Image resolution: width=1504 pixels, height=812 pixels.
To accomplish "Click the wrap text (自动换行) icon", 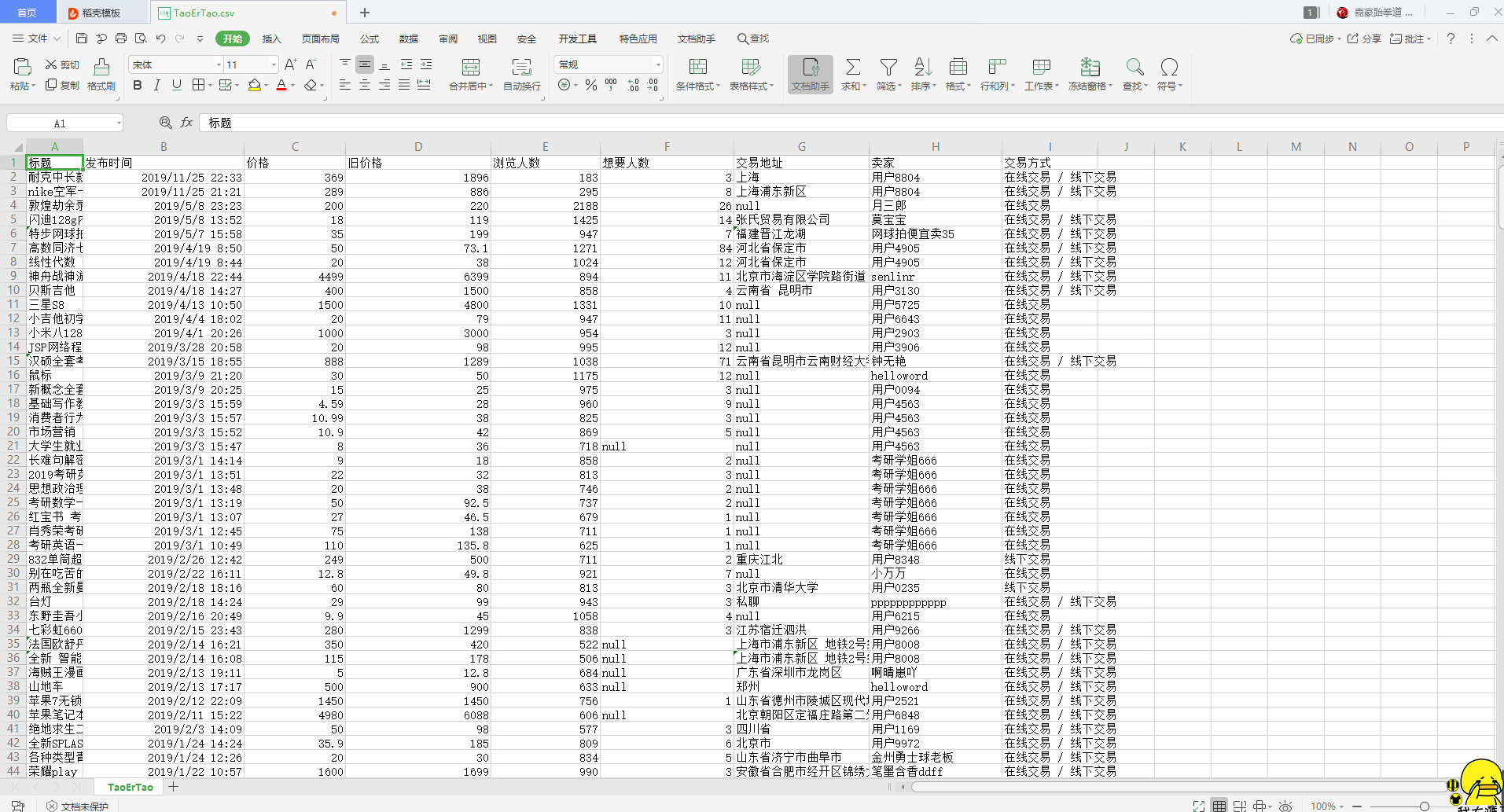I will (521, 67).
